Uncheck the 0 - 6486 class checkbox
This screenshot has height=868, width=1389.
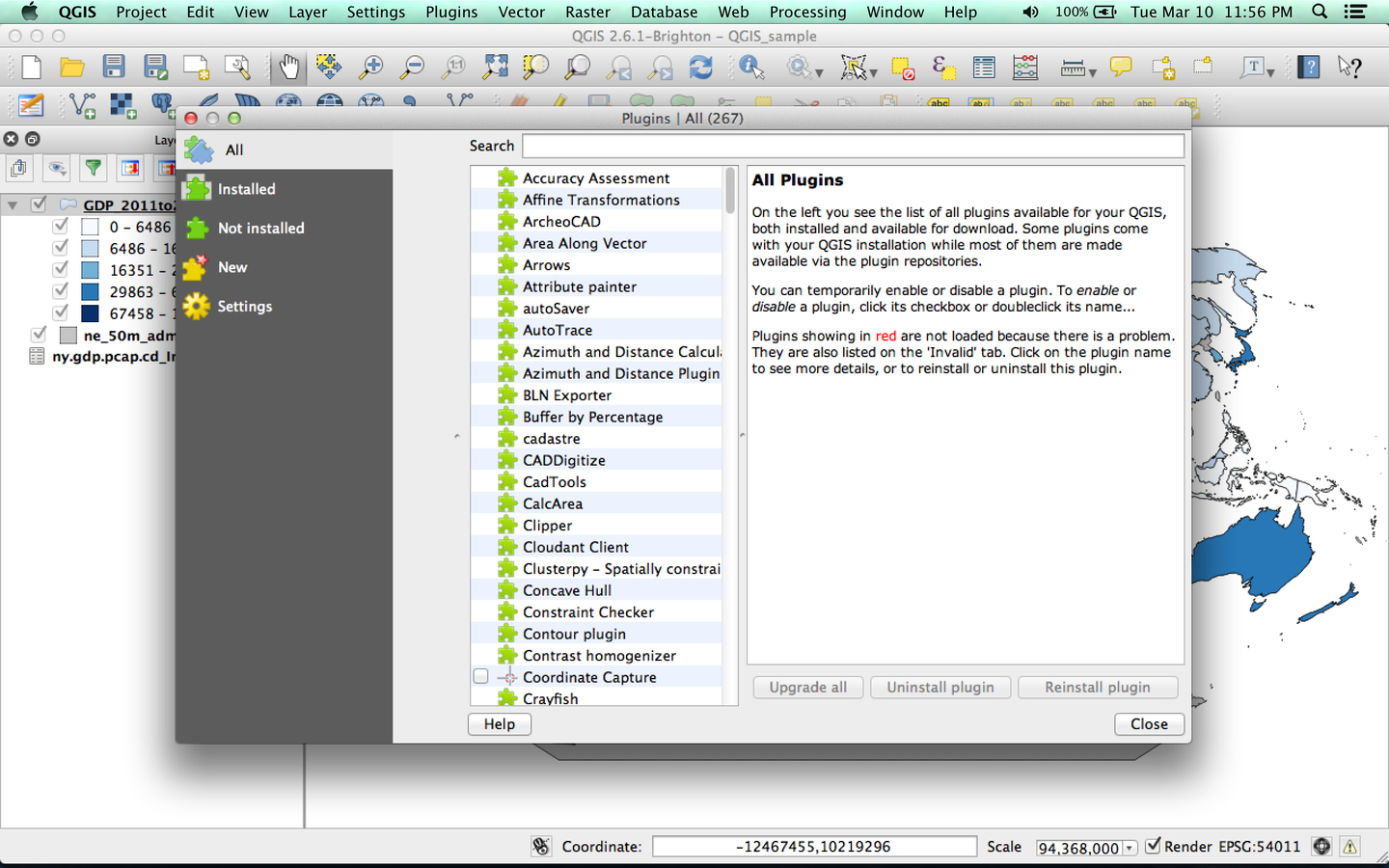tap(61, 226)
